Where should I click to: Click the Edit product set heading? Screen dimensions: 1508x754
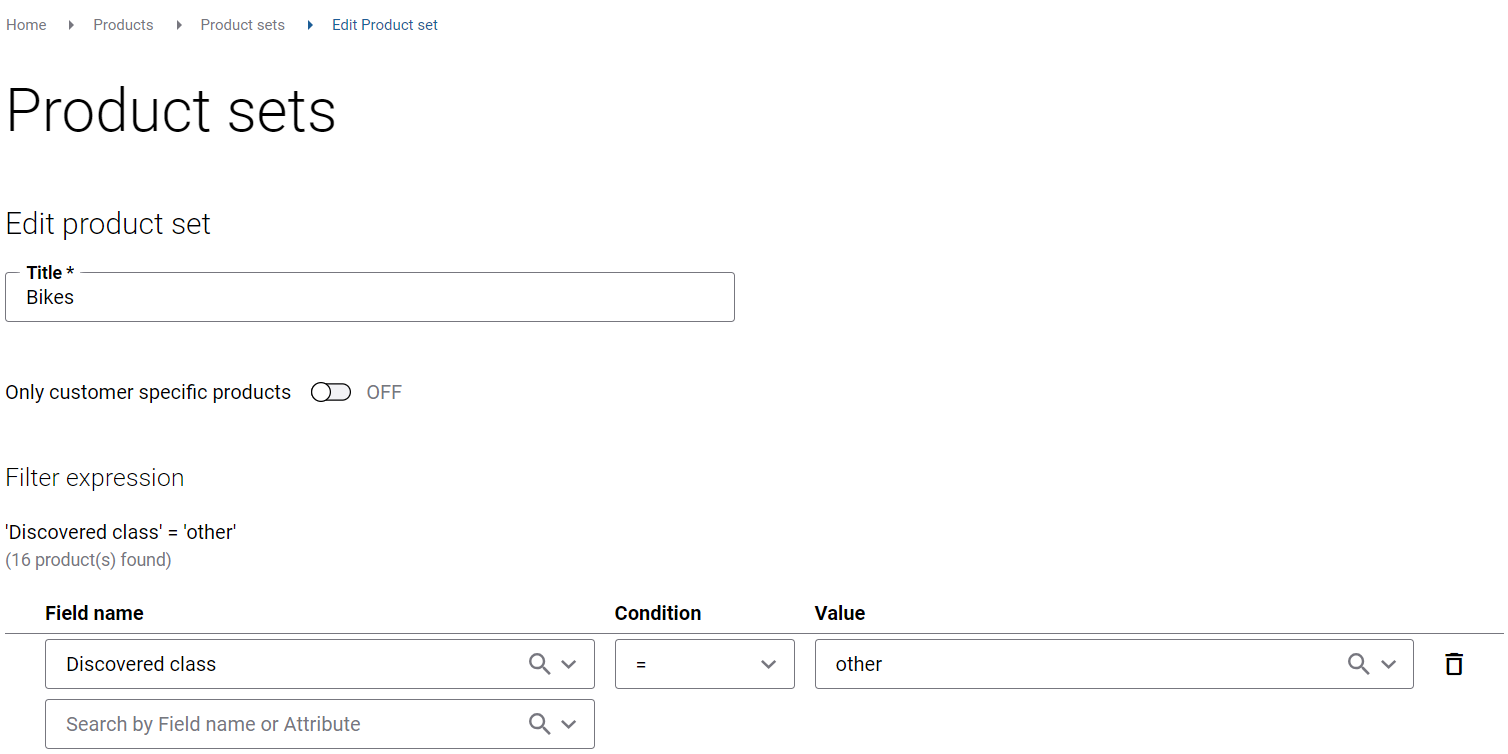click(x=108, y=224)
